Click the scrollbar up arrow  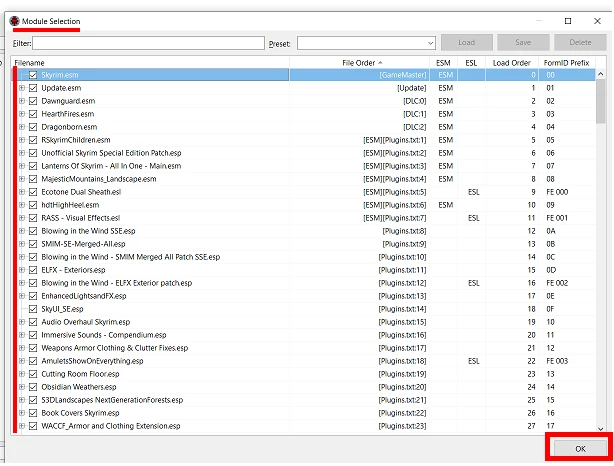(601, 74)
